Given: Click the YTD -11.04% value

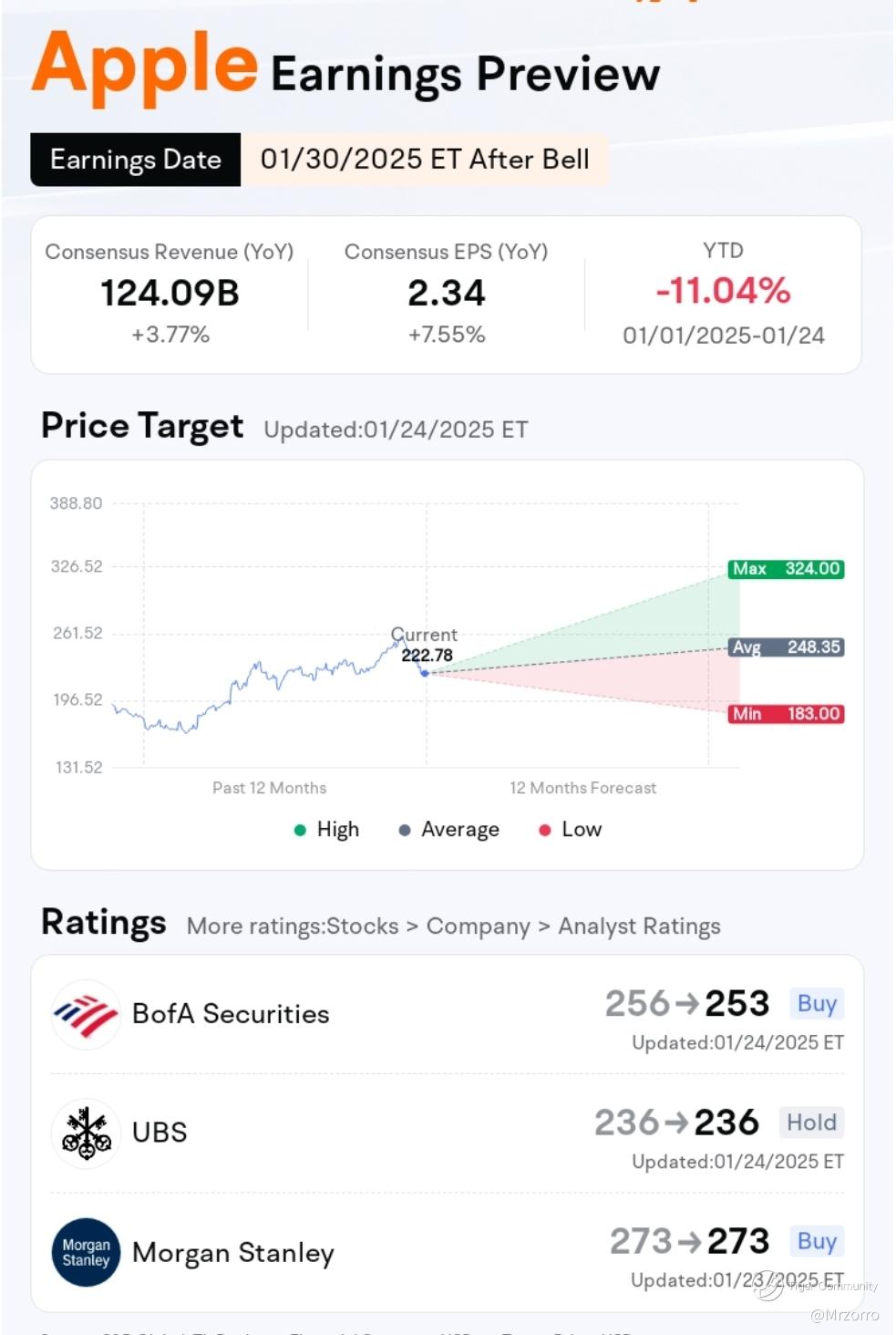Looking at the screenshot, I should click(723, 291).
